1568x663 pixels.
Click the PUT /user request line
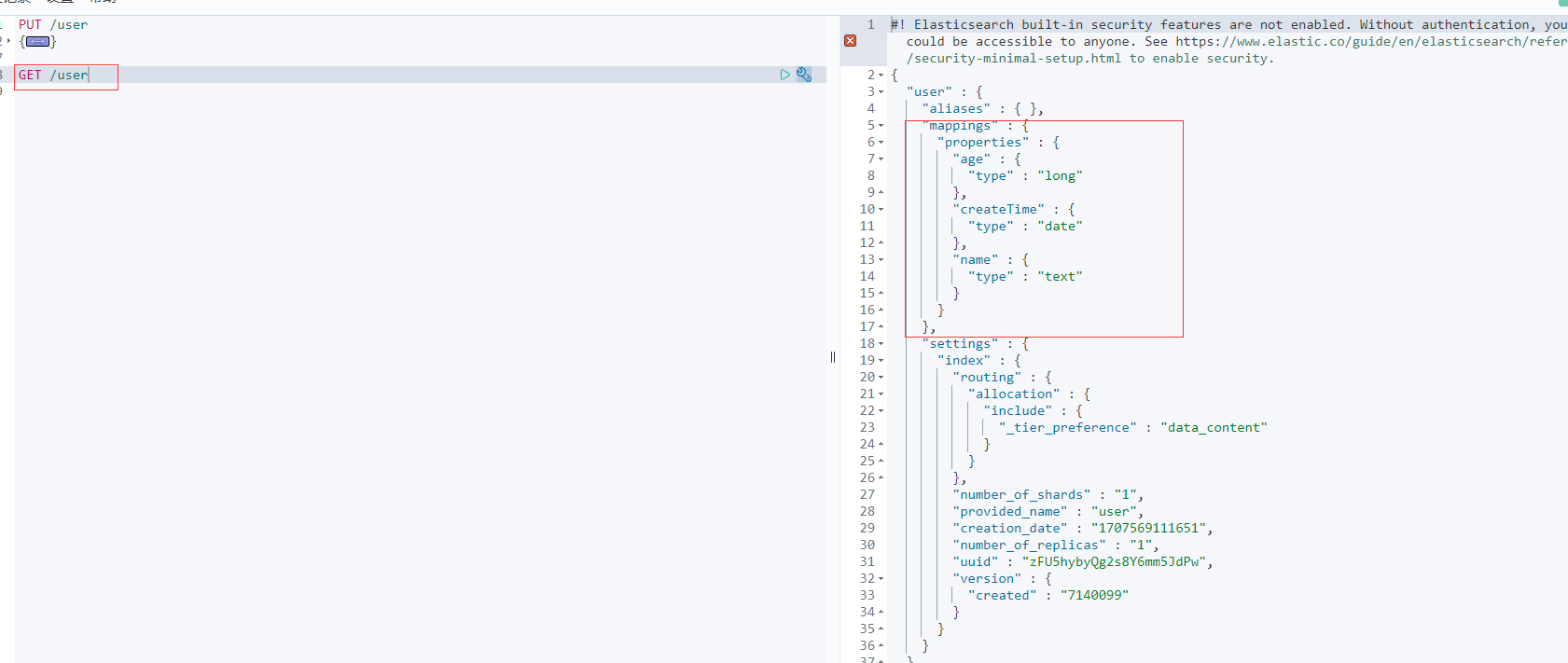pyautogui.click(x=53, y=25)
